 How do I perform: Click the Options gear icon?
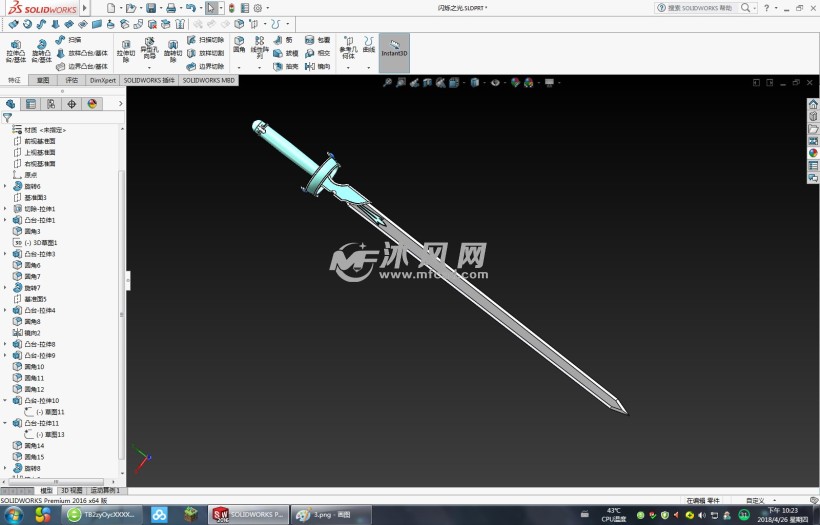pyautogui.click(x=258, y=8)
